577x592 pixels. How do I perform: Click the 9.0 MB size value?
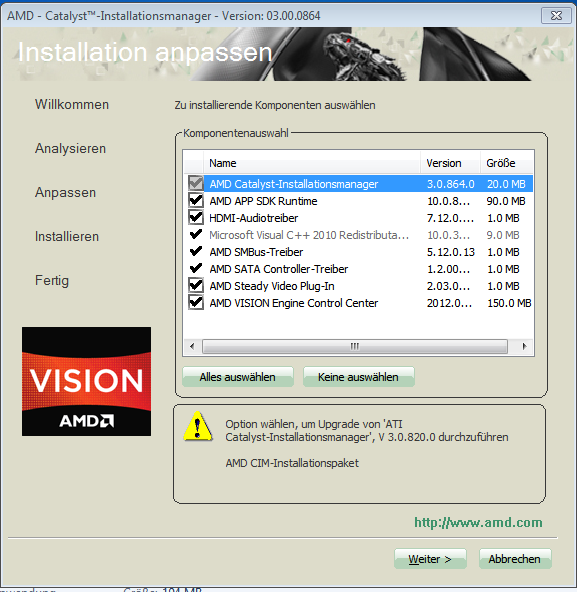(x=503, y=235)
